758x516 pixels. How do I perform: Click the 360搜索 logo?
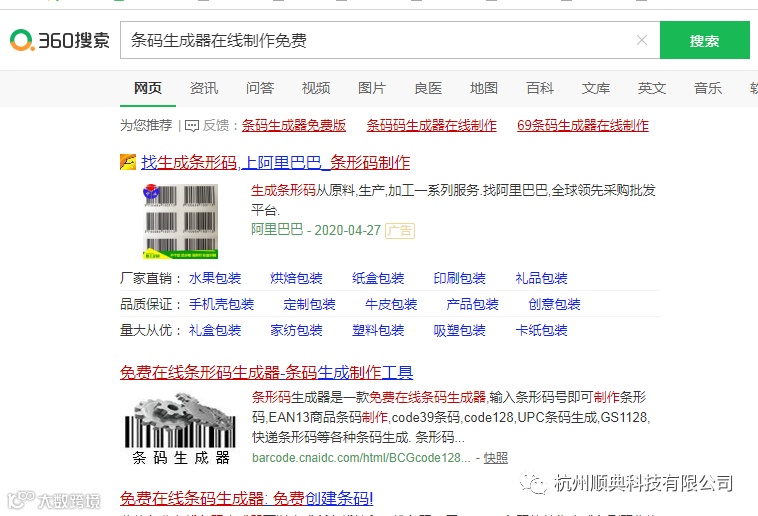[59, 40]
